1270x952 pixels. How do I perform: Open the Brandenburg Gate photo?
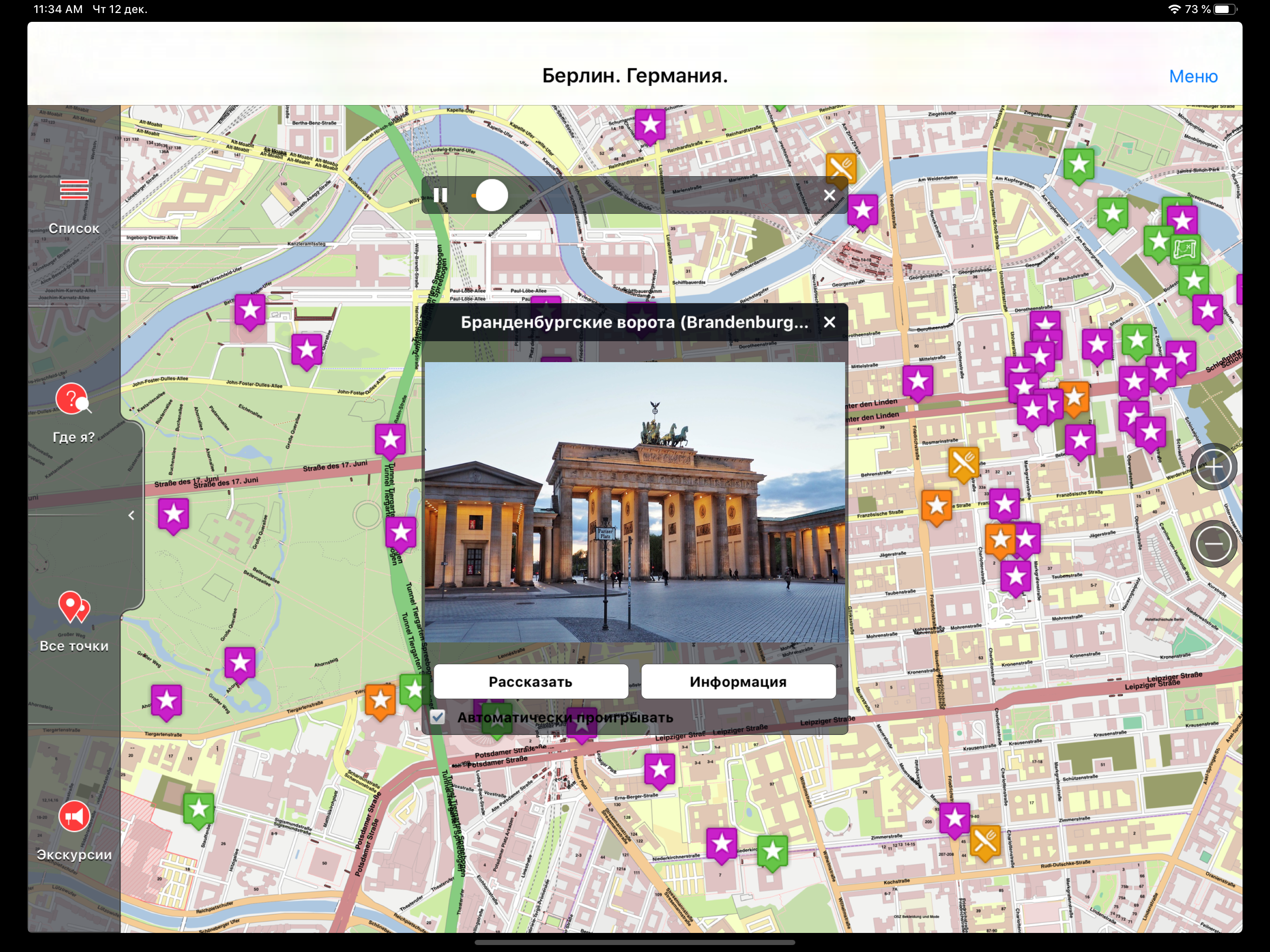point(635,502)
